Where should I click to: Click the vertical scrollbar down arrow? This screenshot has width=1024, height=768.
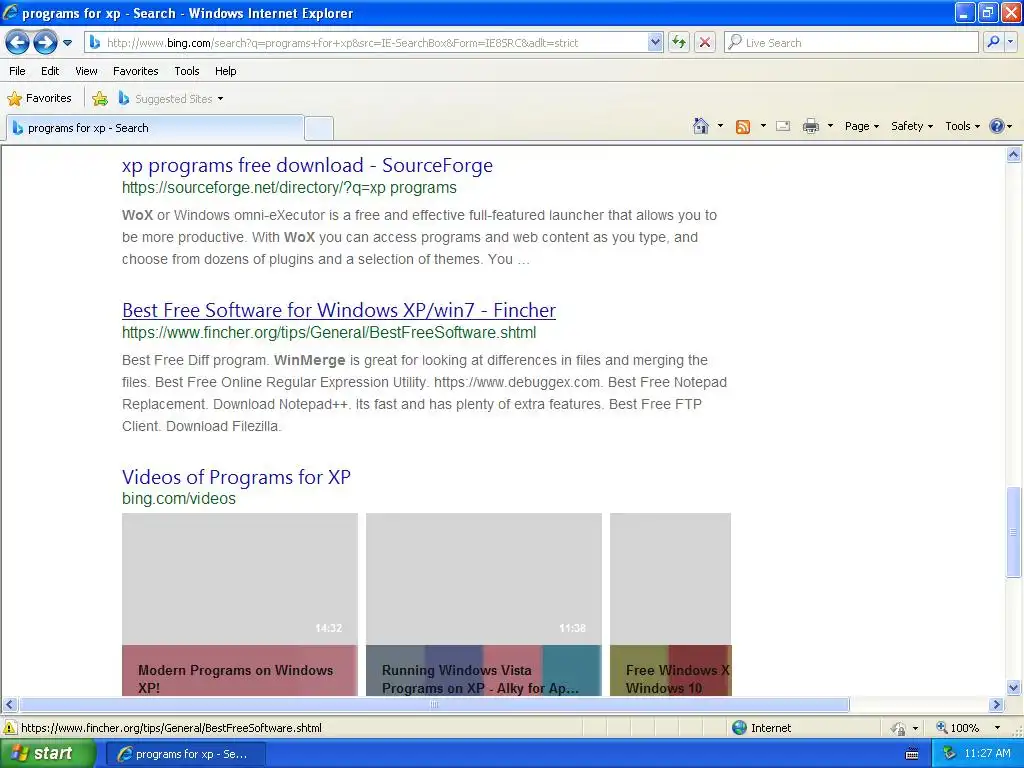[x=1014, y=688]
